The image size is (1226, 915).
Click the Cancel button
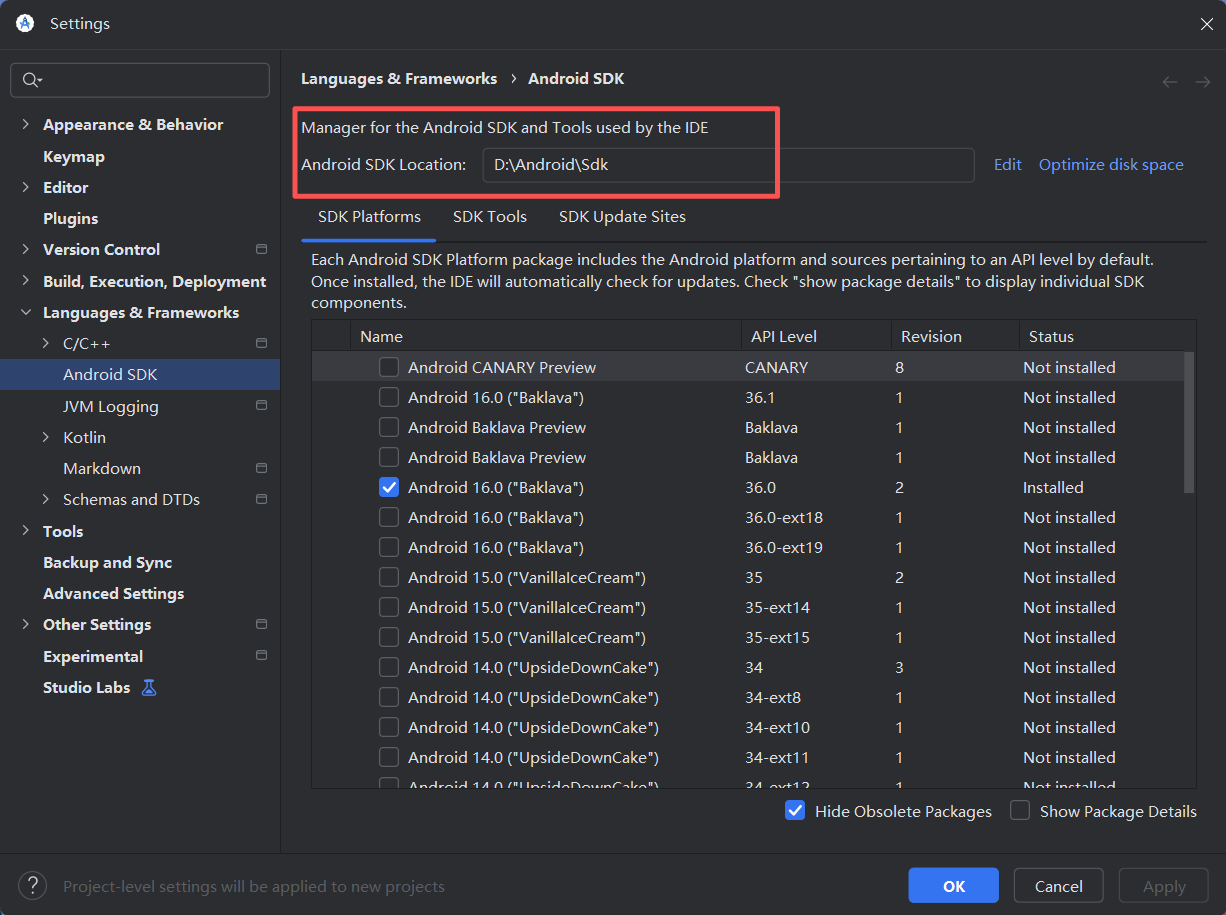coord(1058,886)
